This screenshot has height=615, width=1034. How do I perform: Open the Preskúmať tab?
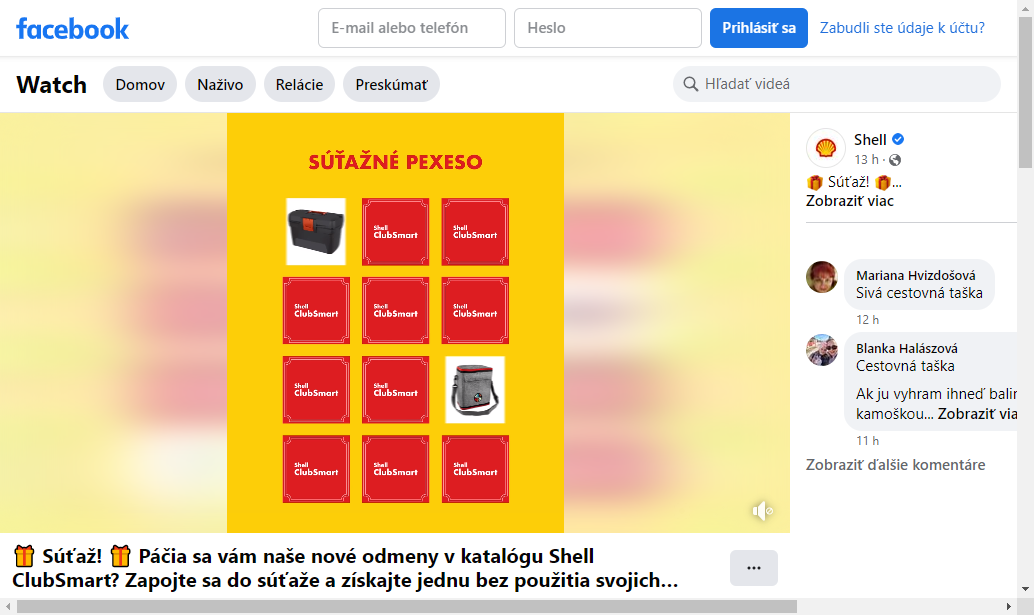click(392, 84)
